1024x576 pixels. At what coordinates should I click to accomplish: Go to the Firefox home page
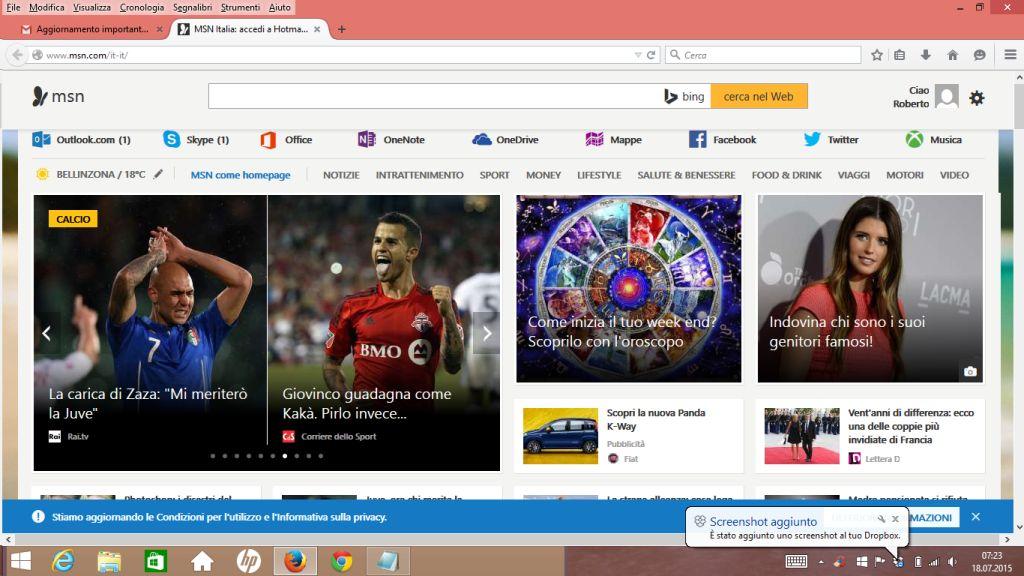953,56
